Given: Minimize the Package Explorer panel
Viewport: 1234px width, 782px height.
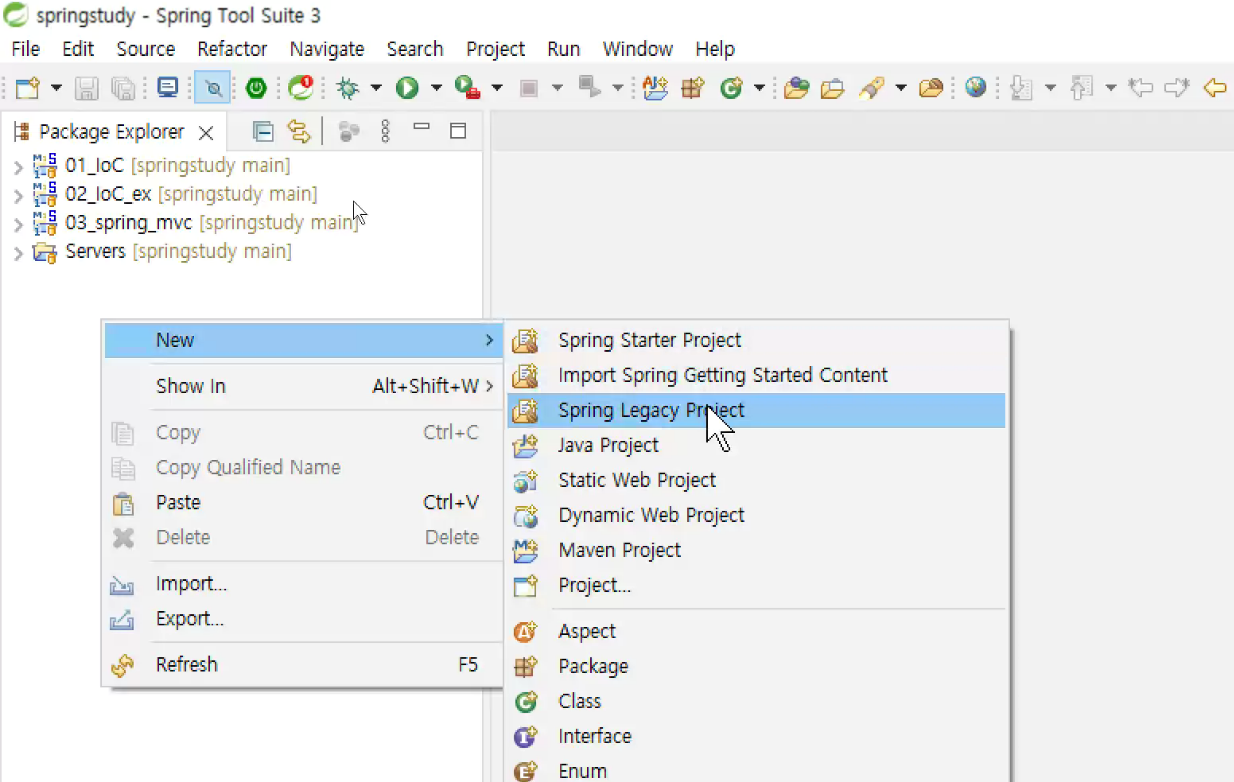Looking at the screenshot, I should pyautogui.click(x=421, y=127).
